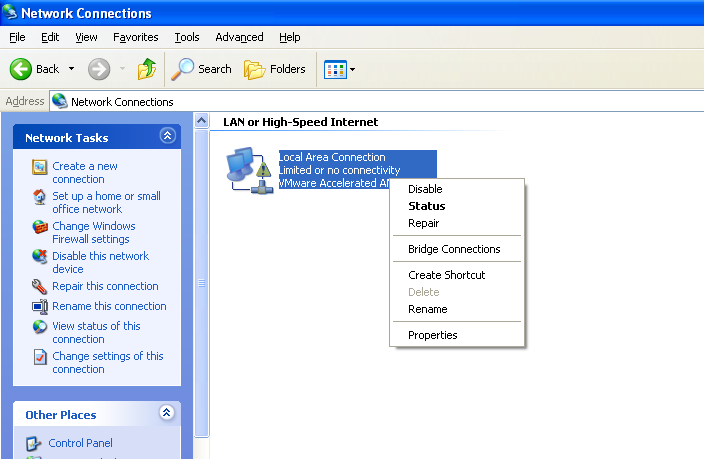This screenshot has height=459, width=704.
Task: Click the Rename connection icon
Action: (x=40, y=307)
